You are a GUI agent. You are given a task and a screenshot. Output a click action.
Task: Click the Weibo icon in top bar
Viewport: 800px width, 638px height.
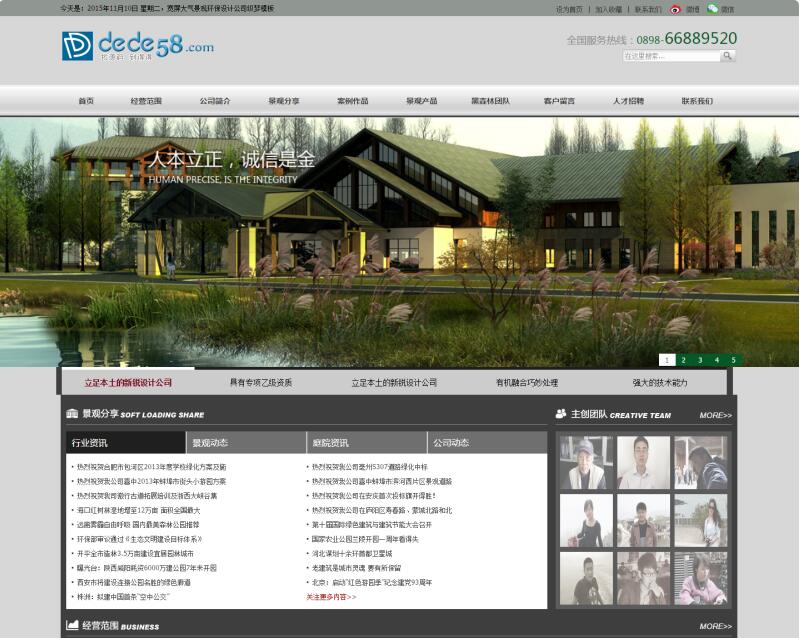point(675,9)
